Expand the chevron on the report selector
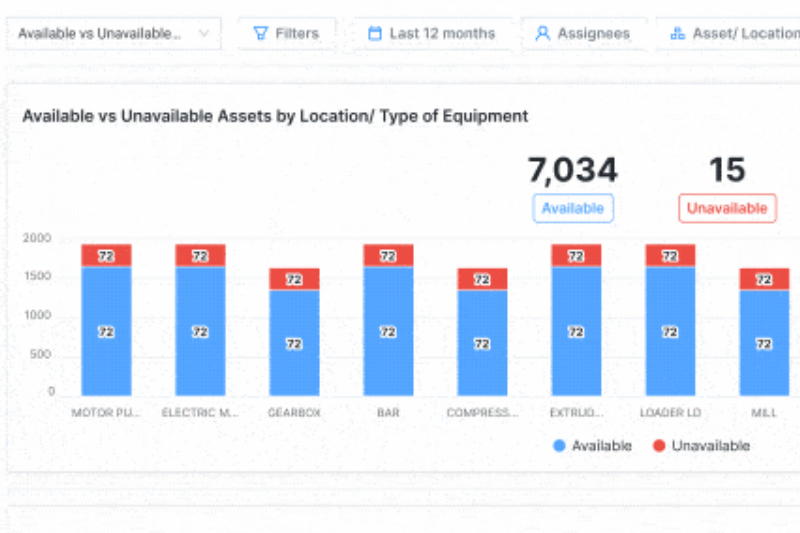Screen dimensions: 800x533 click(204, 33)
